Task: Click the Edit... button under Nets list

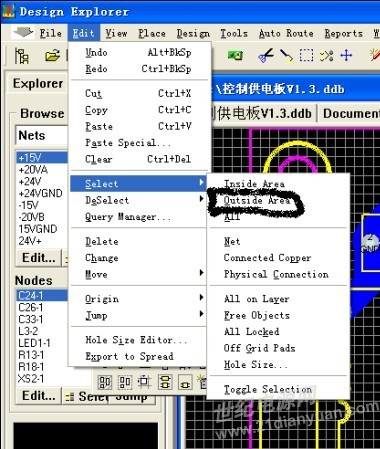Action: click(x=38, y=258)
